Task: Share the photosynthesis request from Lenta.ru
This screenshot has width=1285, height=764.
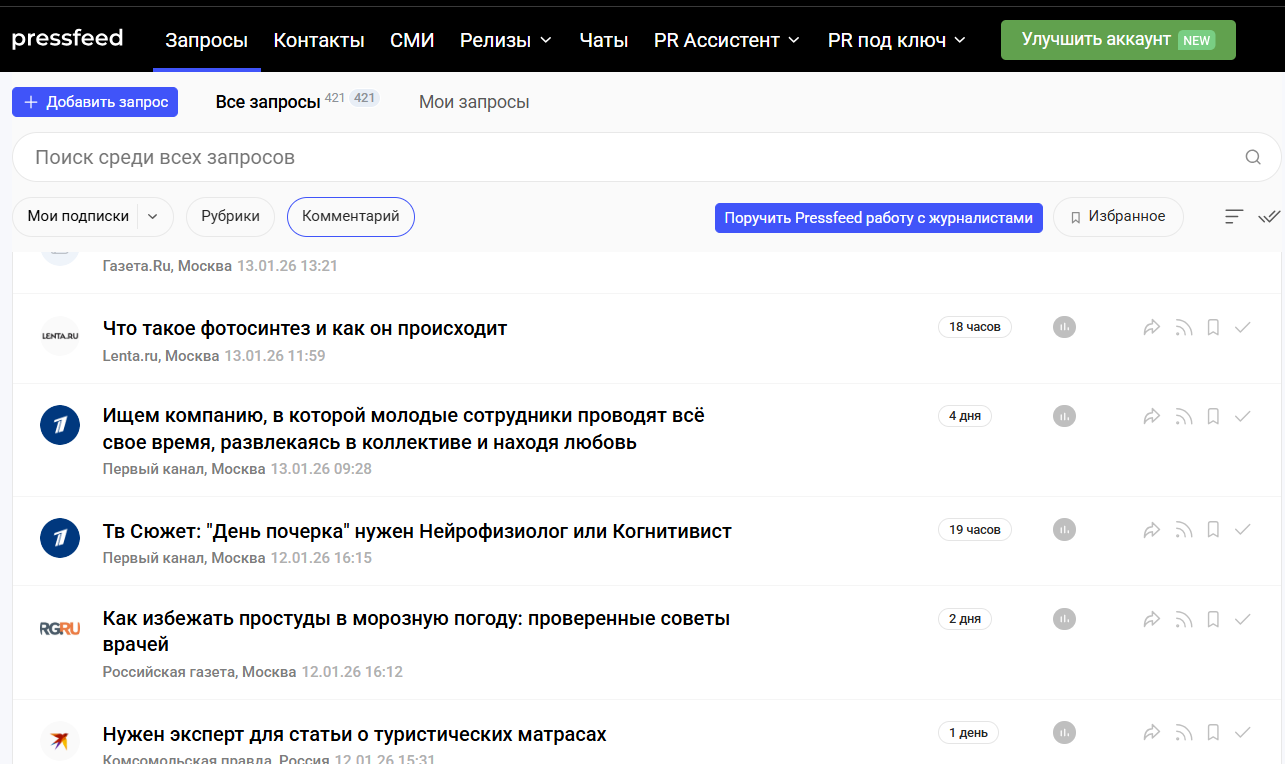Action: click(1152, 327)
